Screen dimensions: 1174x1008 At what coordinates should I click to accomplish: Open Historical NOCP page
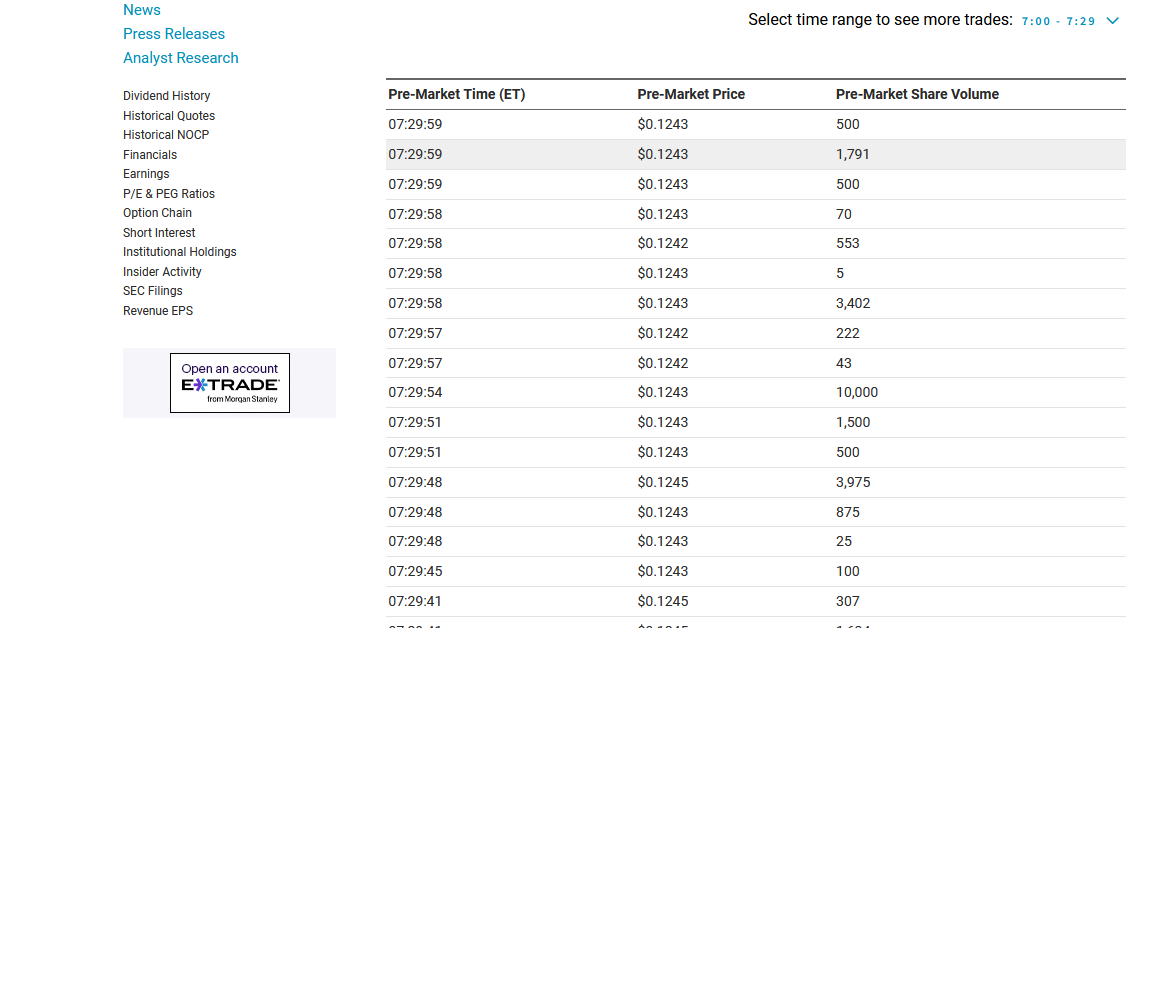(x=165, y=135)
